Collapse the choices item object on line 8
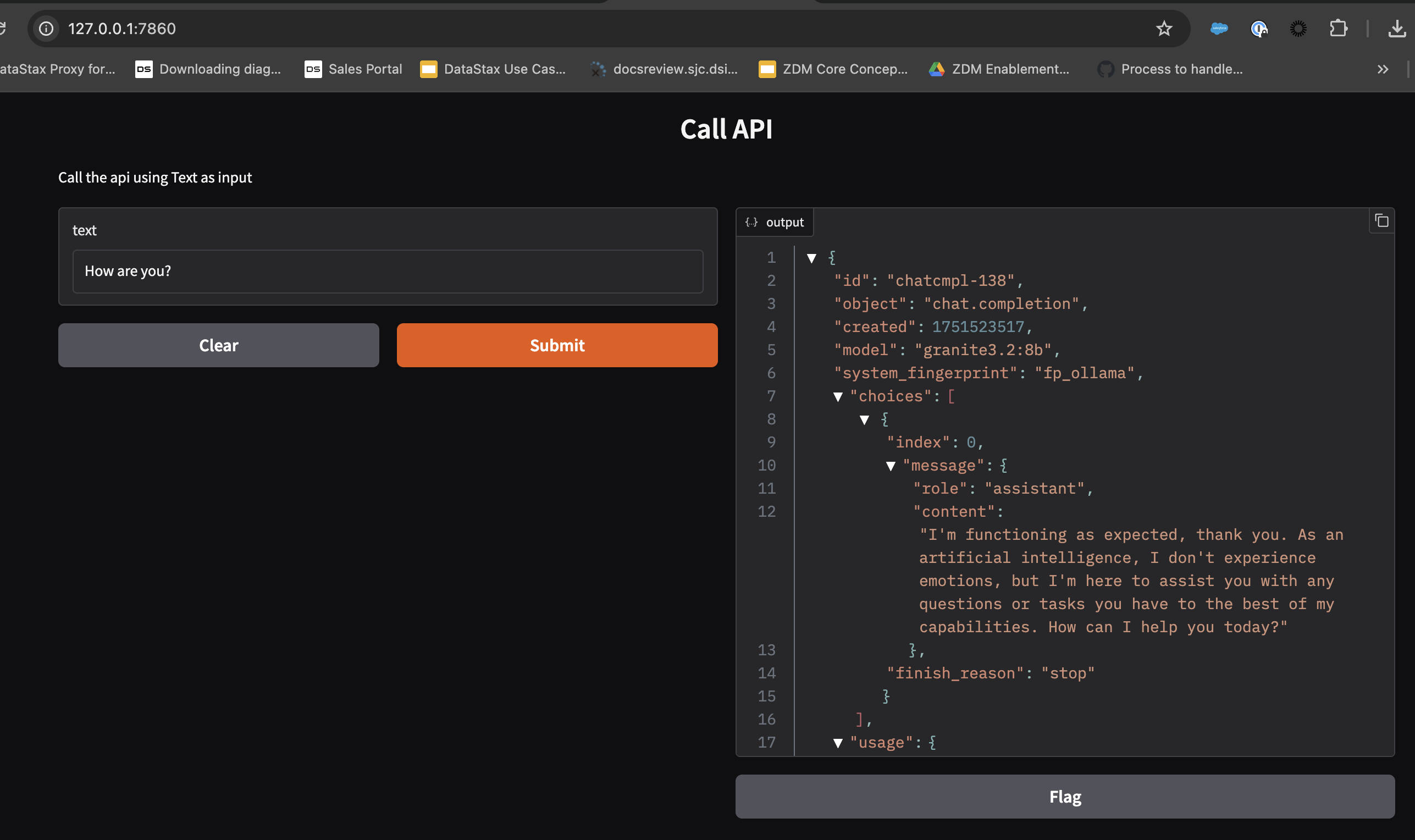 864,420
